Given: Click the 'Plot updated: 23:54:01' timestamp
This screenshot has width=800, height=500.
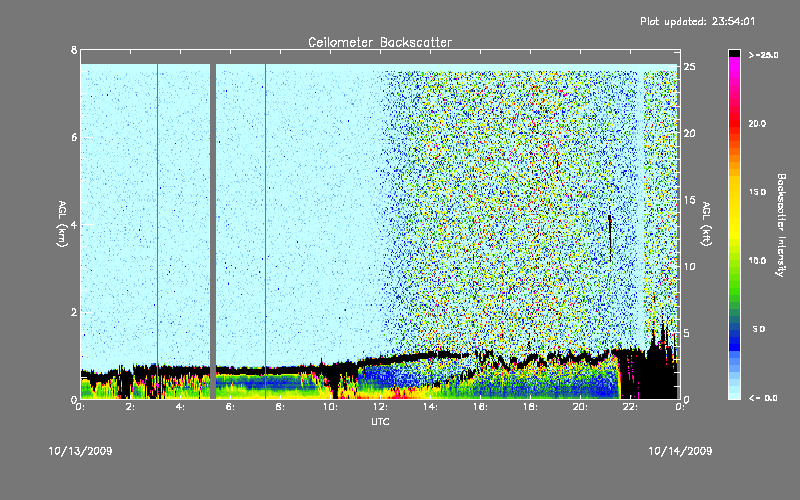Looking at the screenshot, I should click(697, 21).
